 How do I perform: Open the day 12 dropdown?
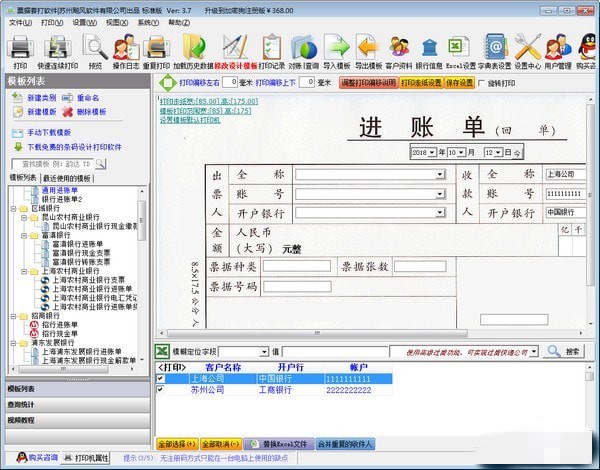tap(498, 152)
